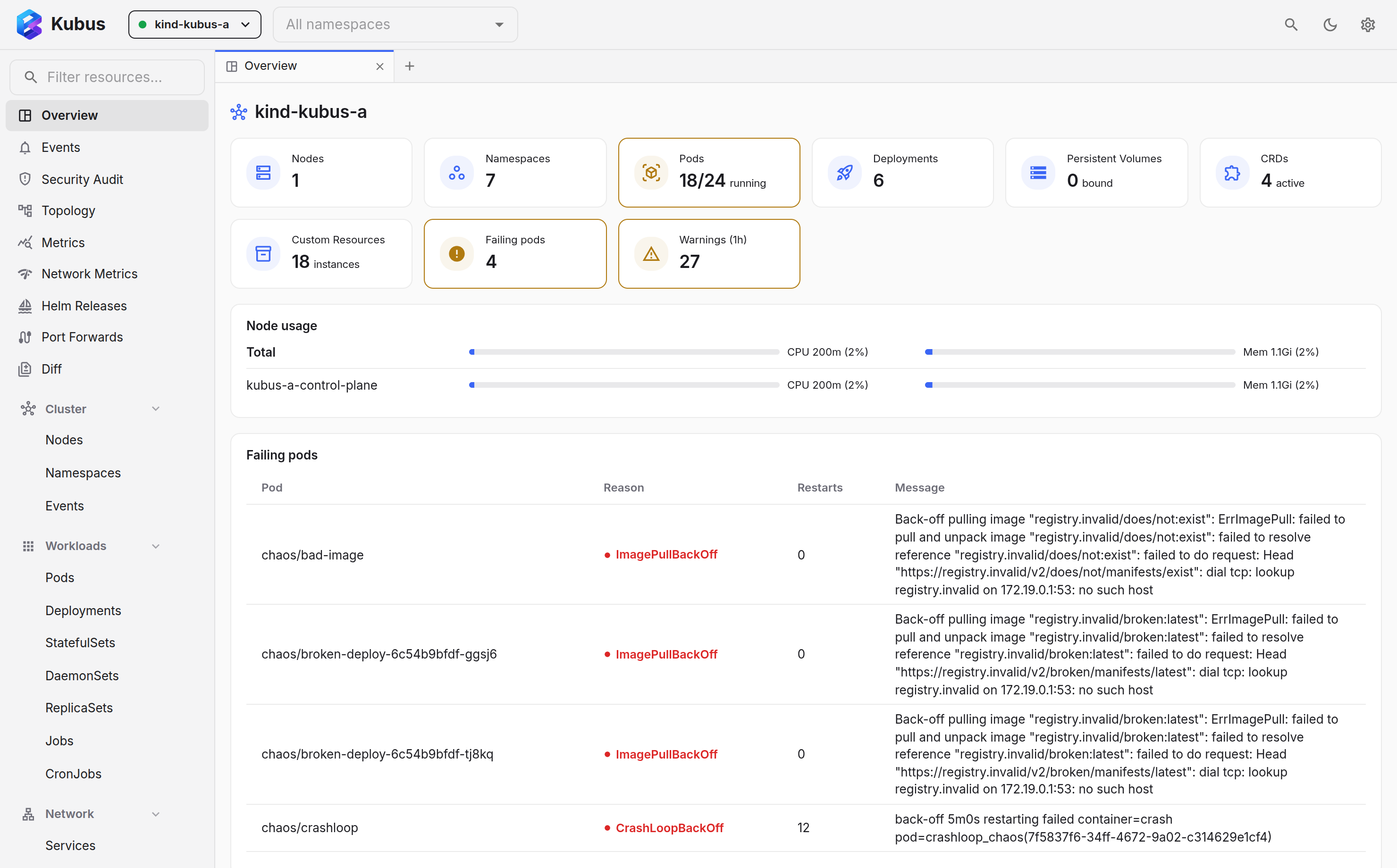Click the Warnings triangle icon
The width and height of the screenshot is (1397, 868).
tap(651, 254)
